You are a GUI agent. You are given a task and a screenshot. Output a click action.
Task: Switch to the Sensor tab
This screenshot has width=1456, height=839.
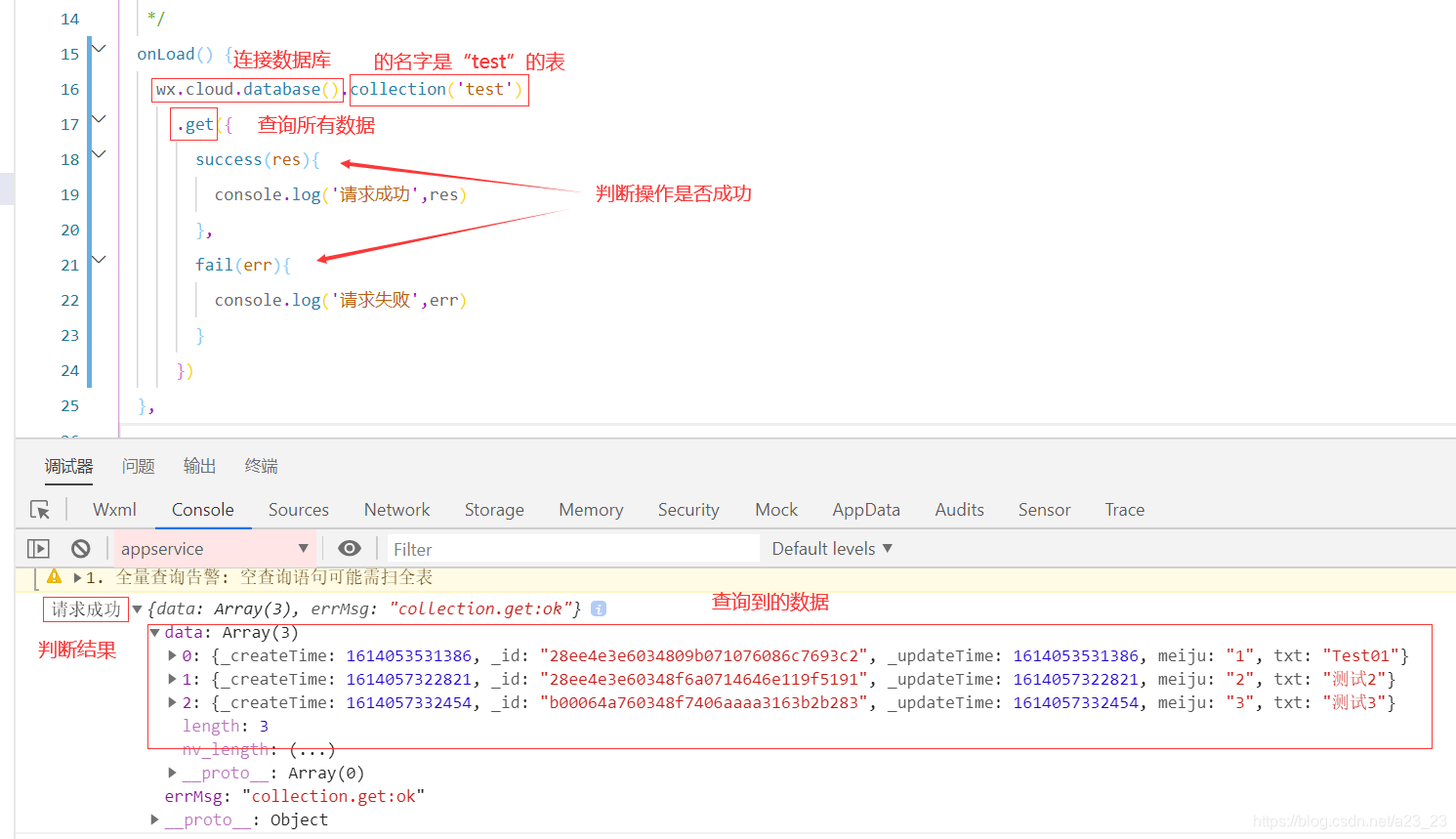[x=1044, y=510]
